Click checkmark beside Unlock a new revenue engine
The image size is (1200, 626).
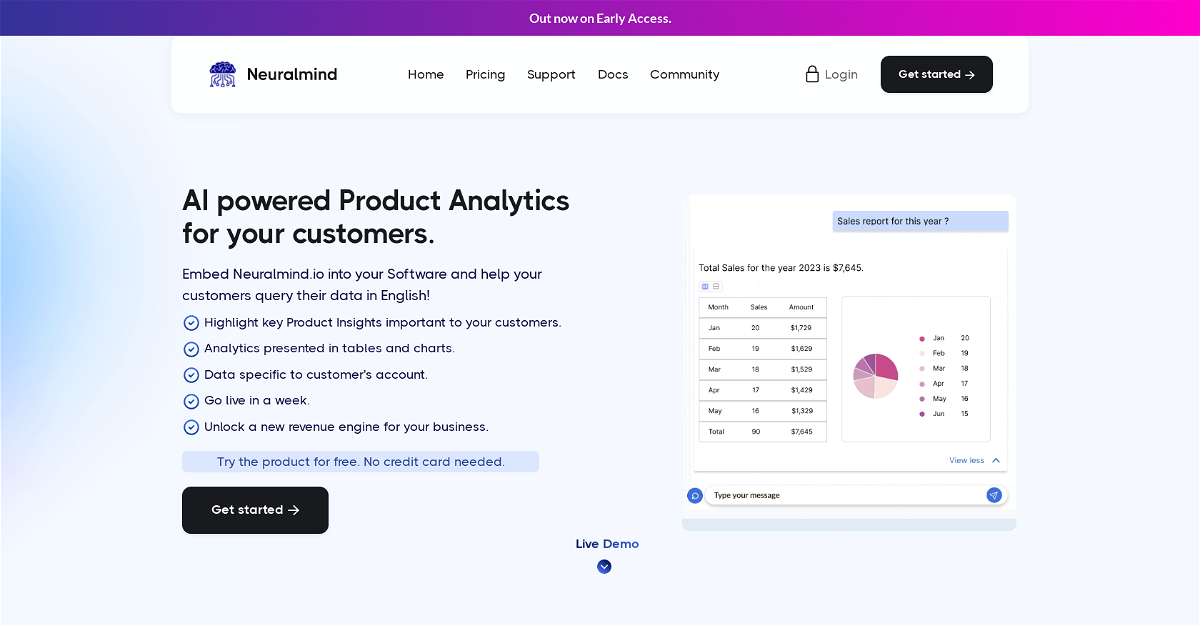191,427
